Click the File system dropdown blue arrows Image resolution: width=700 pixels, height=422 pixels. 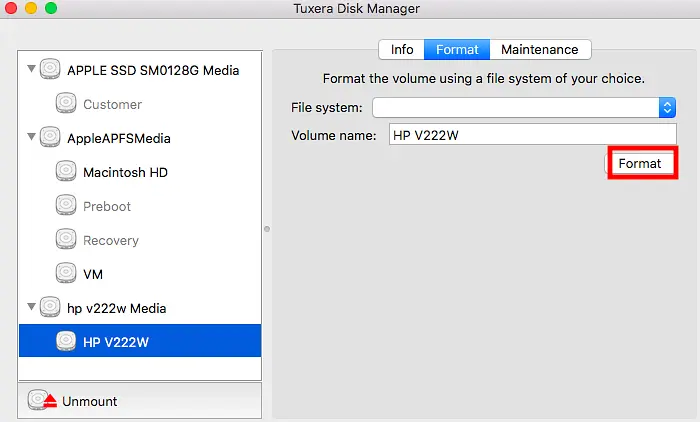tap(667, 108)
